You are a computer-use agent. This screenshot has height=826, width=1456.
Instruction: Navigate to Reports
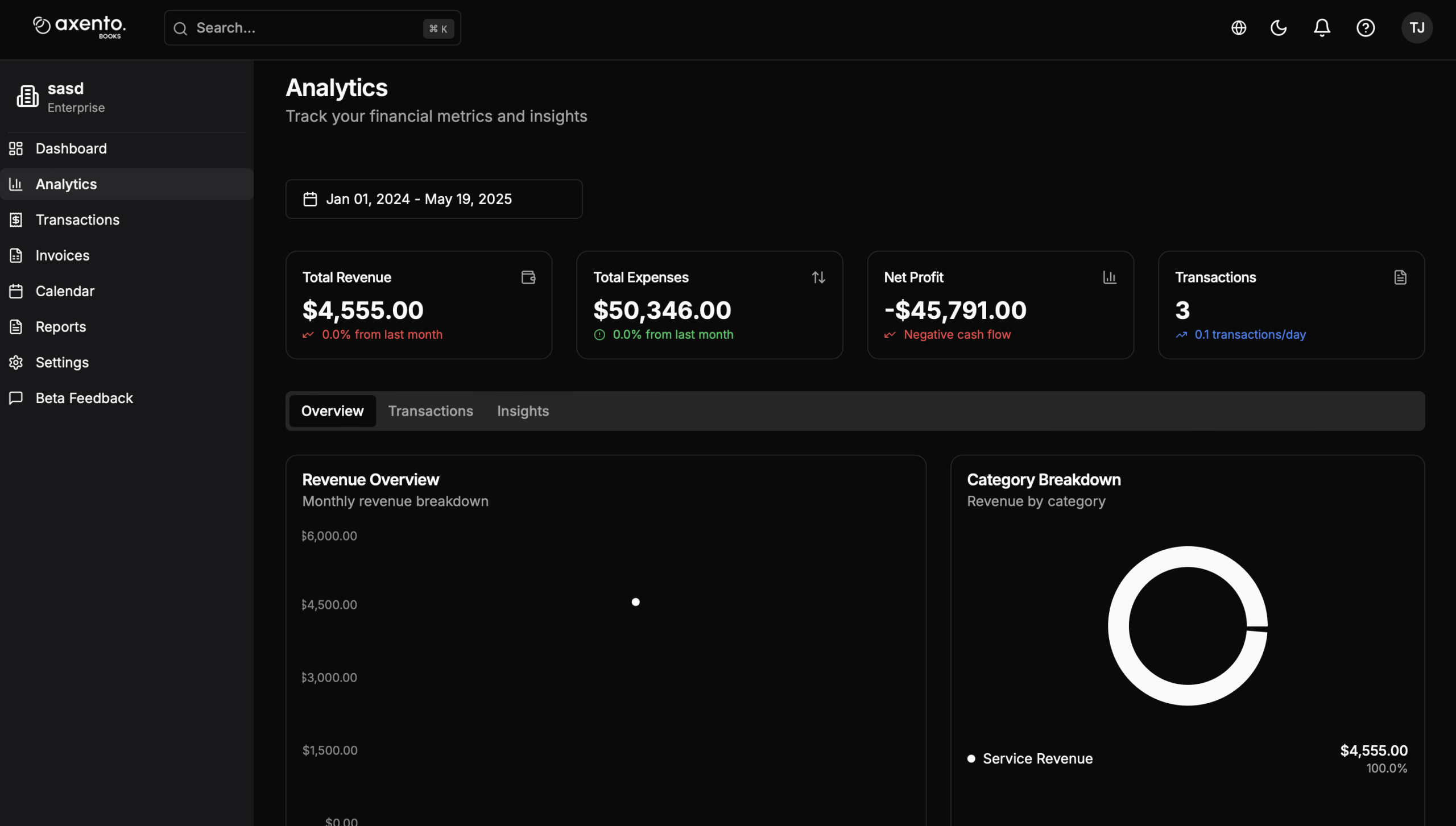[126, 327]
